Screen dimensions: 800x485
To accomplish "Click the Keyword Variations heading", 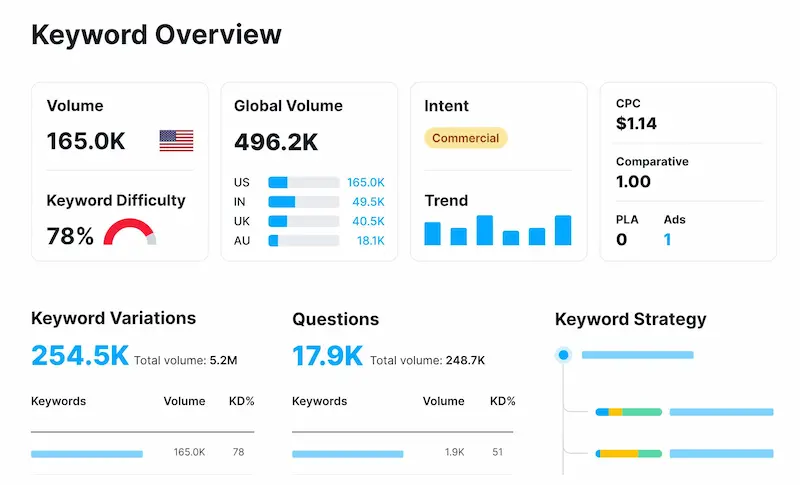I will [113, 318].
